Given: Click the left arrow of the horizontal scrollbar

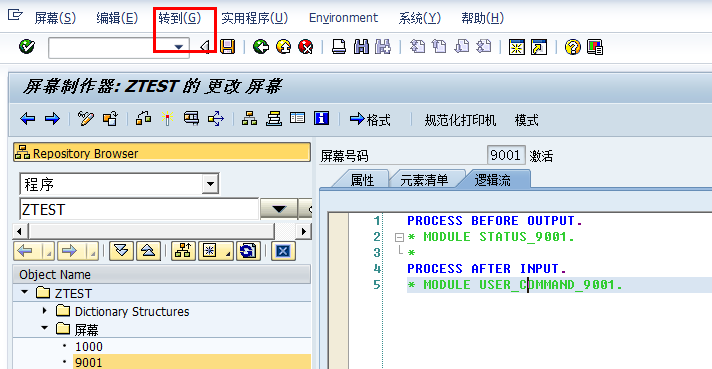Looking at the screenshot, I should point(19,231).
